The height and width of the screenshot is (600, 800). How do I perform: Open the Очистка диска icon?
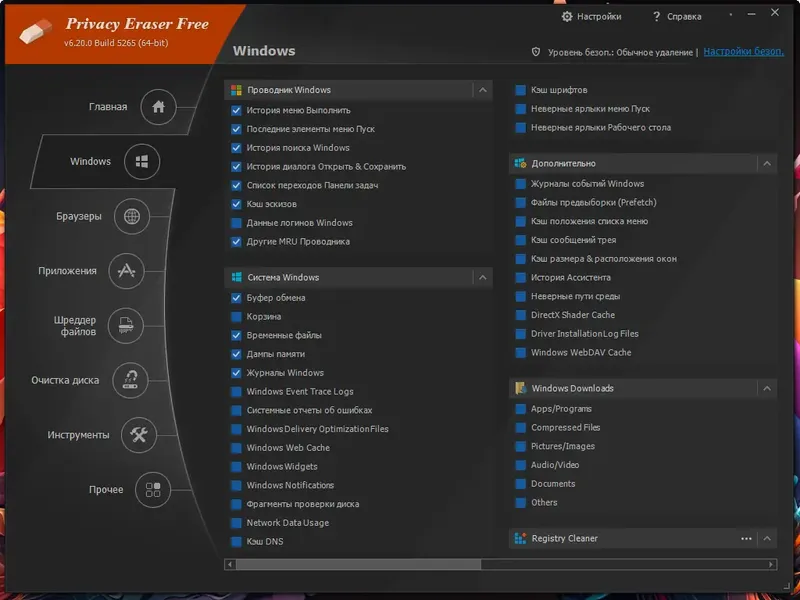coord(131,380)
